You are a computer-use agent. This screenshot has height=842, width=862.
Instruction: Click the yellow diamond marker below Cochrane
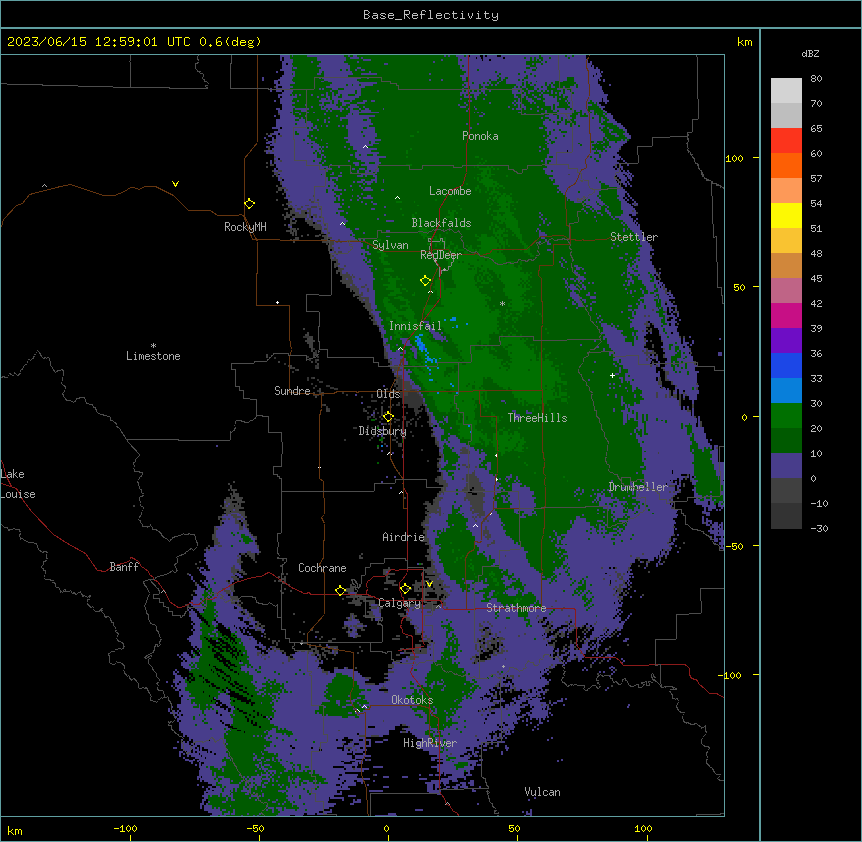click(x=340, y=591)
